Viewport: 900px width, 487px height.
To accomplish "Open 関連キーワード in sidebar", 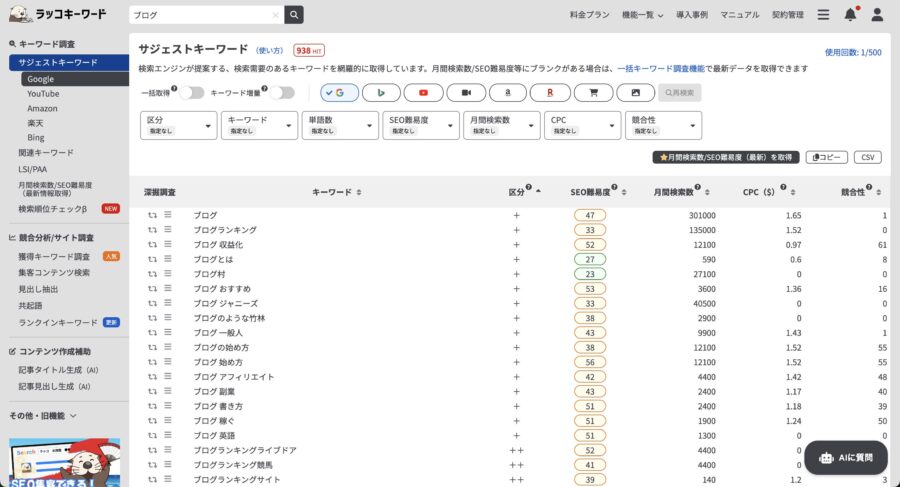I will click(x=46, y=153).
